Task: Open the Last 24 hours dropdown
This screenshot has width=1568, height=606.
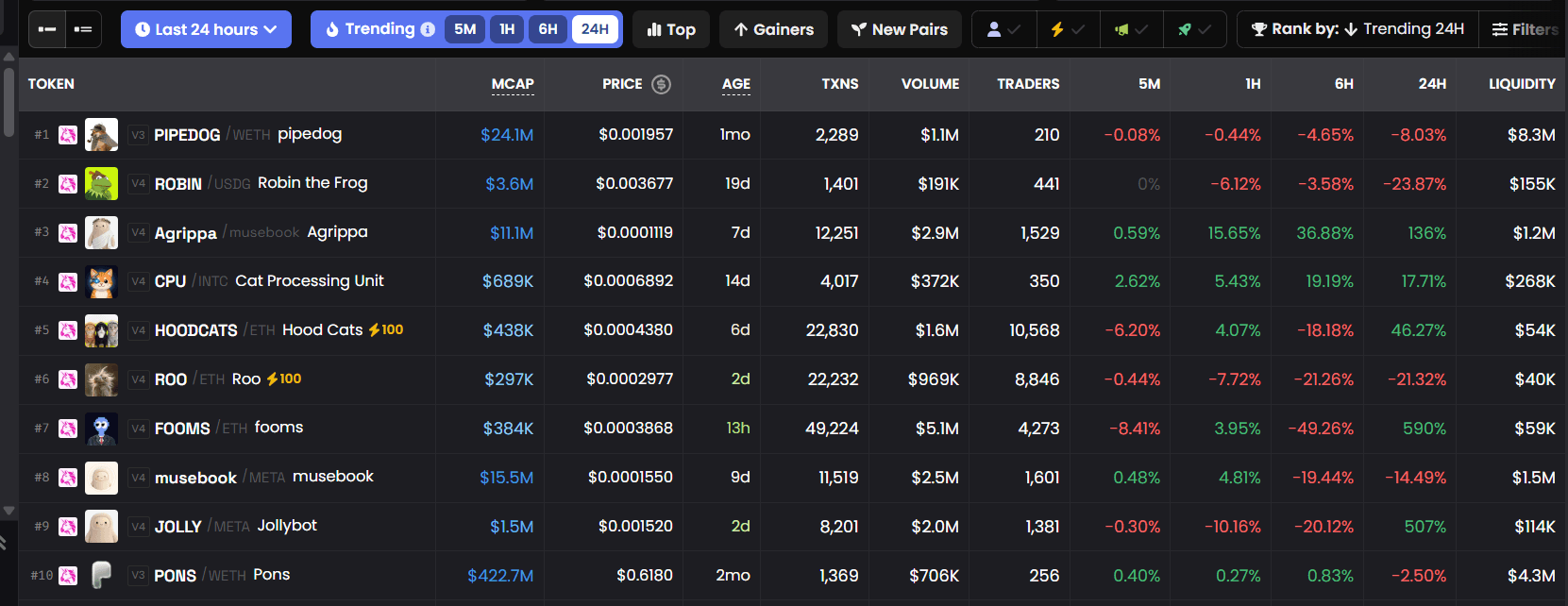Action: (x=206, y=29)
